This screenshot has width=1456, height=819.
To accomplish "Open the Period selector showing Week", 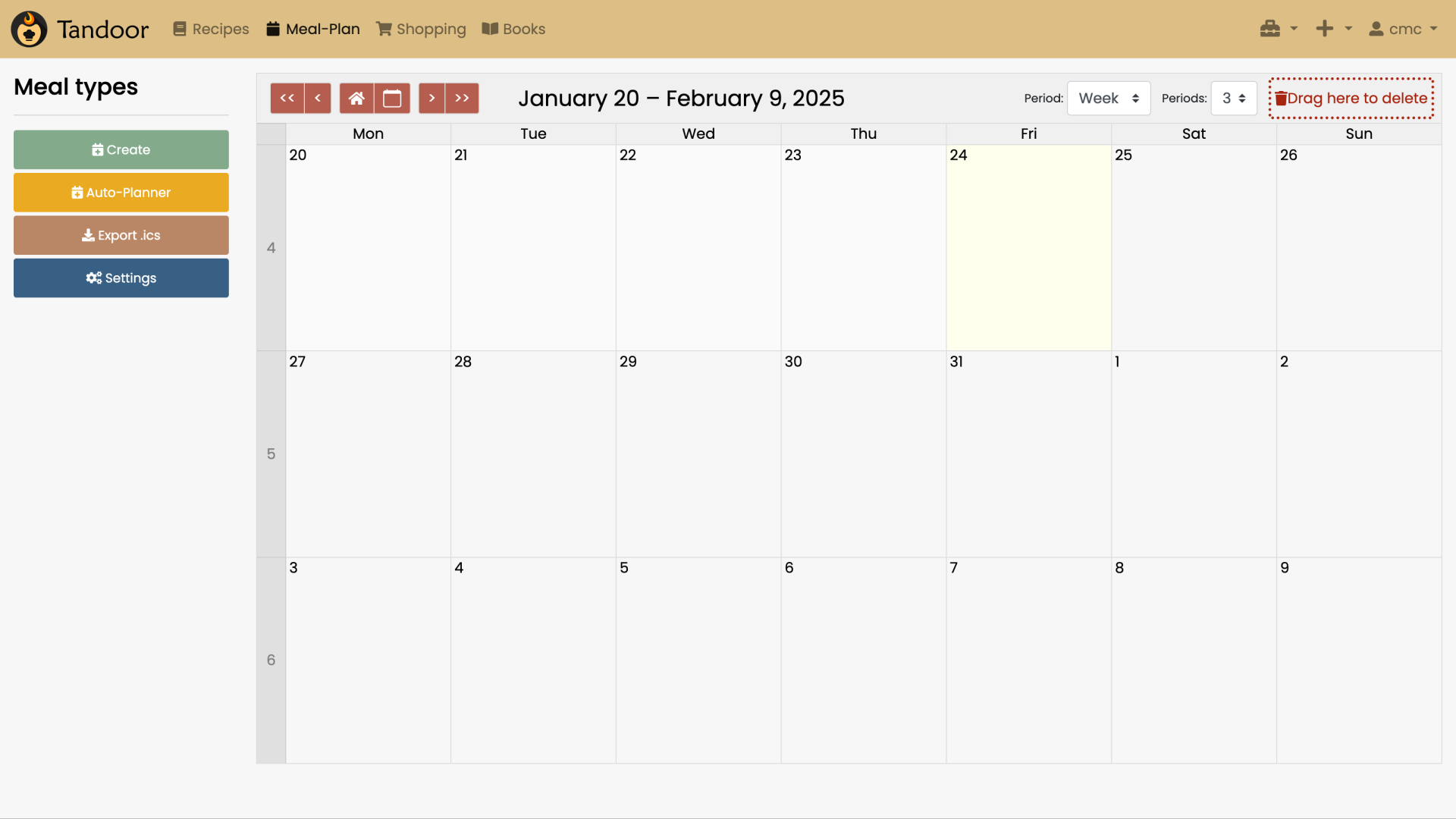I will pyautogui.click(x=1108, y=98).
